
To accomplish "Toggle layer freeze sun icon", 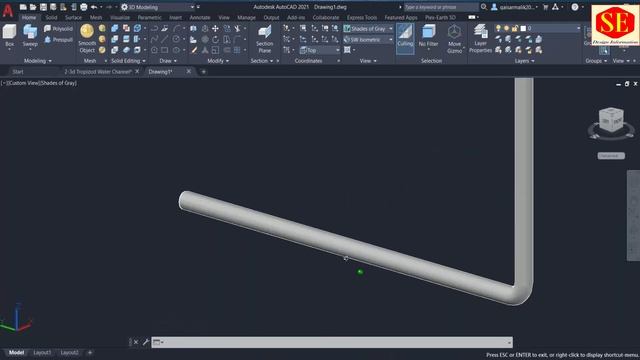I will pyautogui.click(x=507, y=28).
